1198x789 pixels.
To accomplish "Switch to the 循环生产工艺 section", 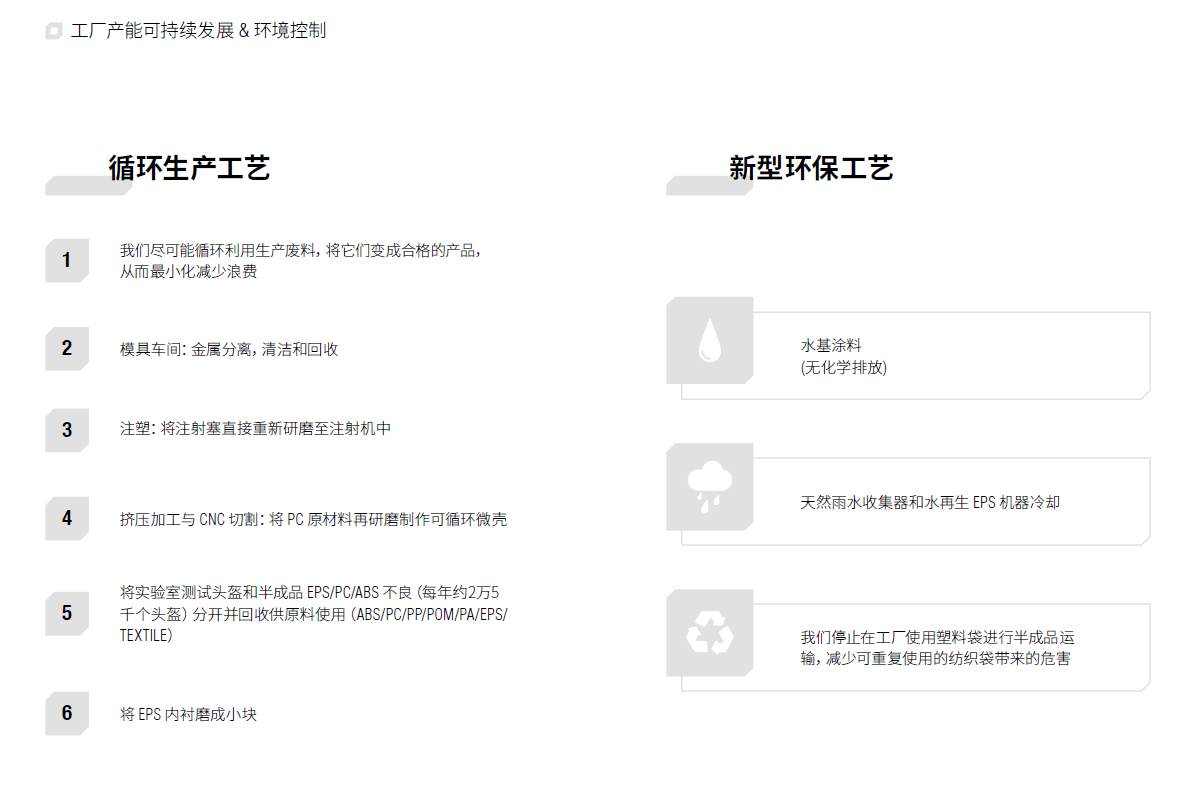I will pyautogui.click(x=188, y=168).
